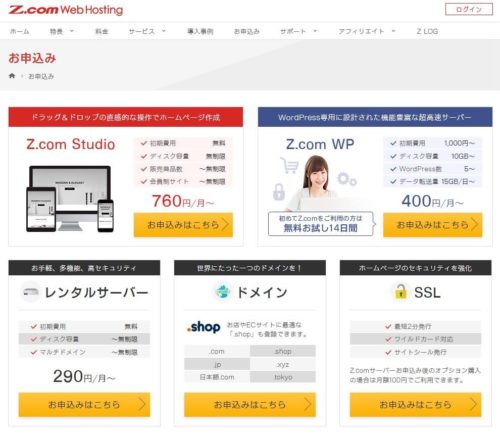The image size is (500, 435).
Task: Click the red Z.com Studio banner header
Action: (x=126, y=117)
